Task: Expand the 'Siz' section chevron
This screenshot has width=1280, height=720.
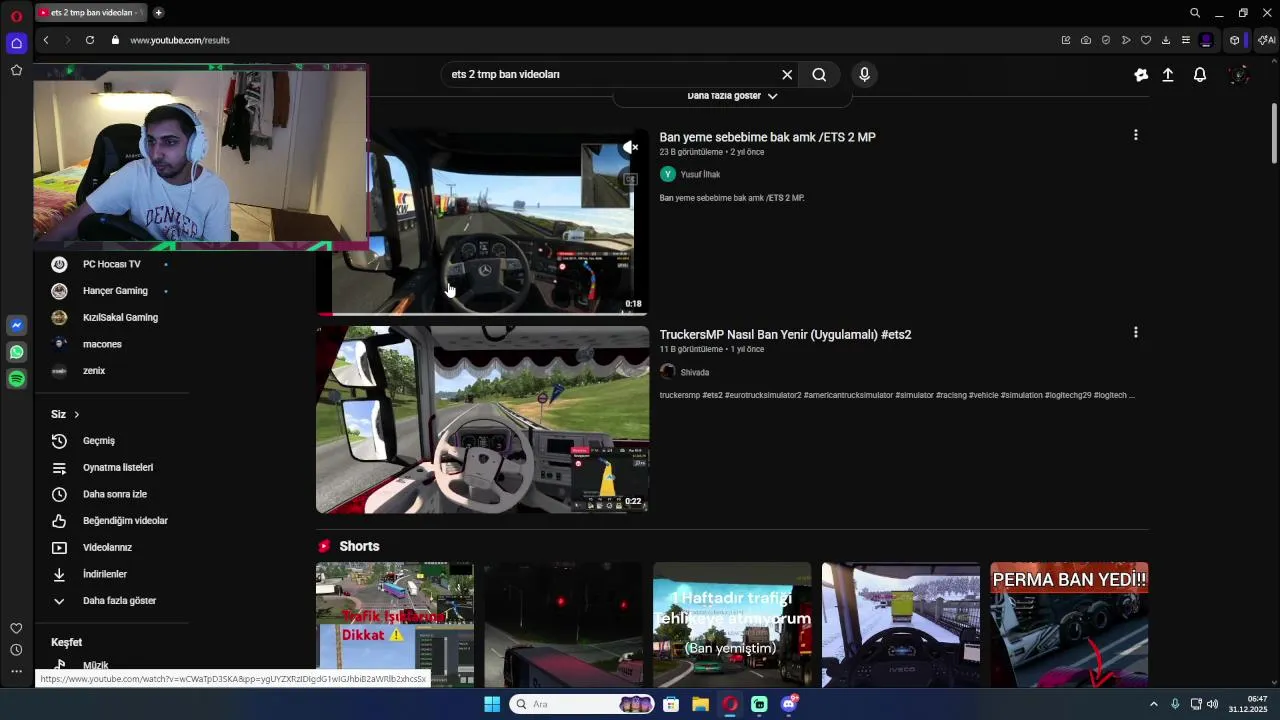Action: coord(76,414)
